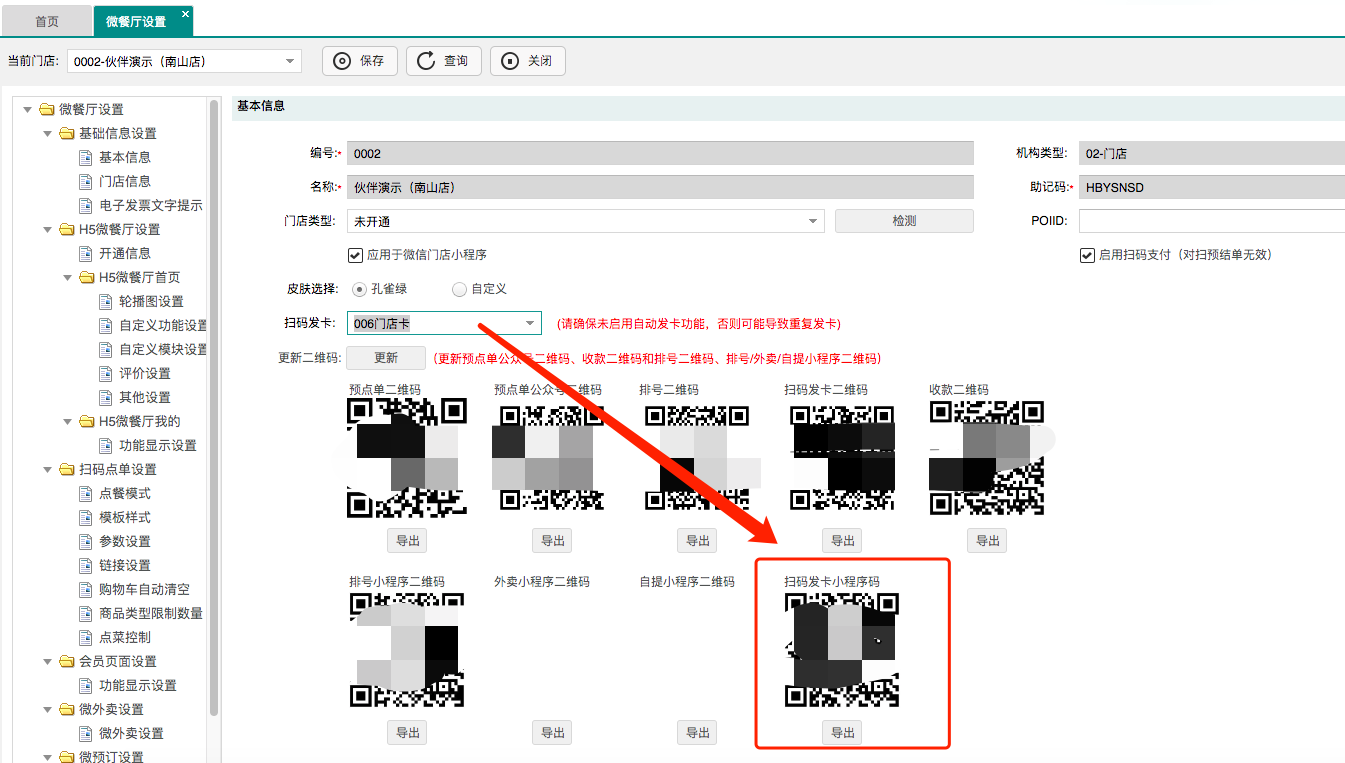Click the 扫码发卡二维码 QR image
Screen dimensions: 1345x763
click(x=842, y=459)
